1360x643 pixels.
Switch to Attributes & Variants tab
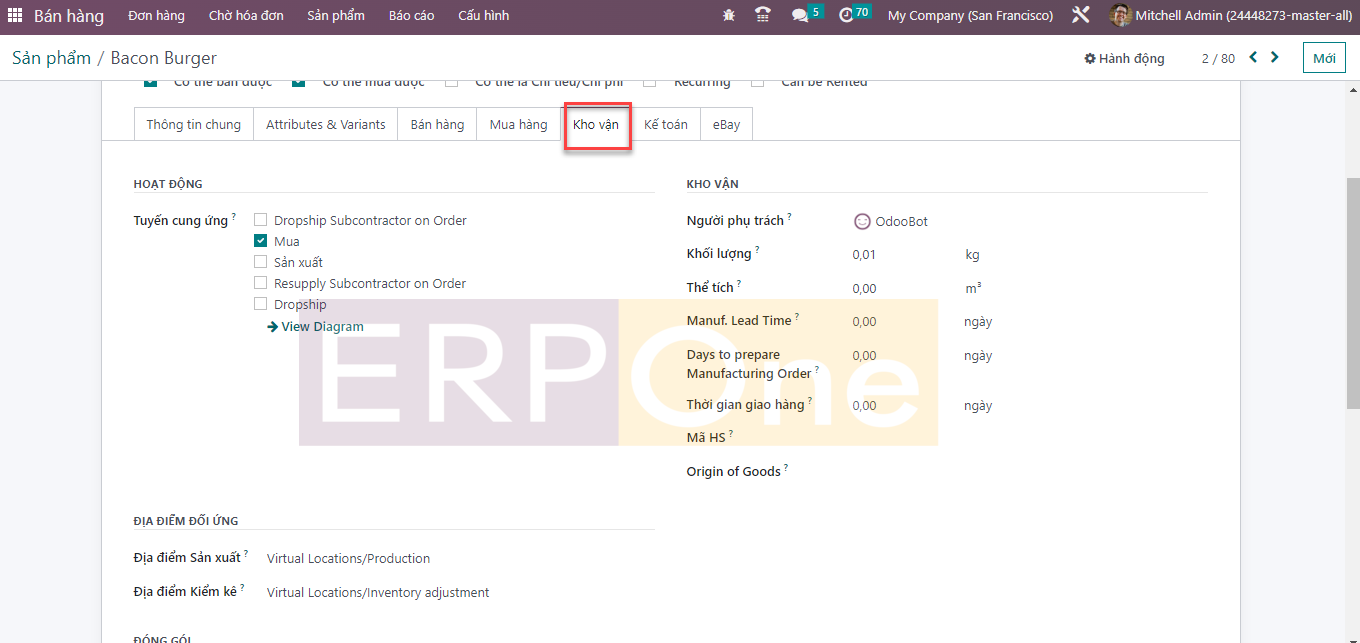(325, 125)
